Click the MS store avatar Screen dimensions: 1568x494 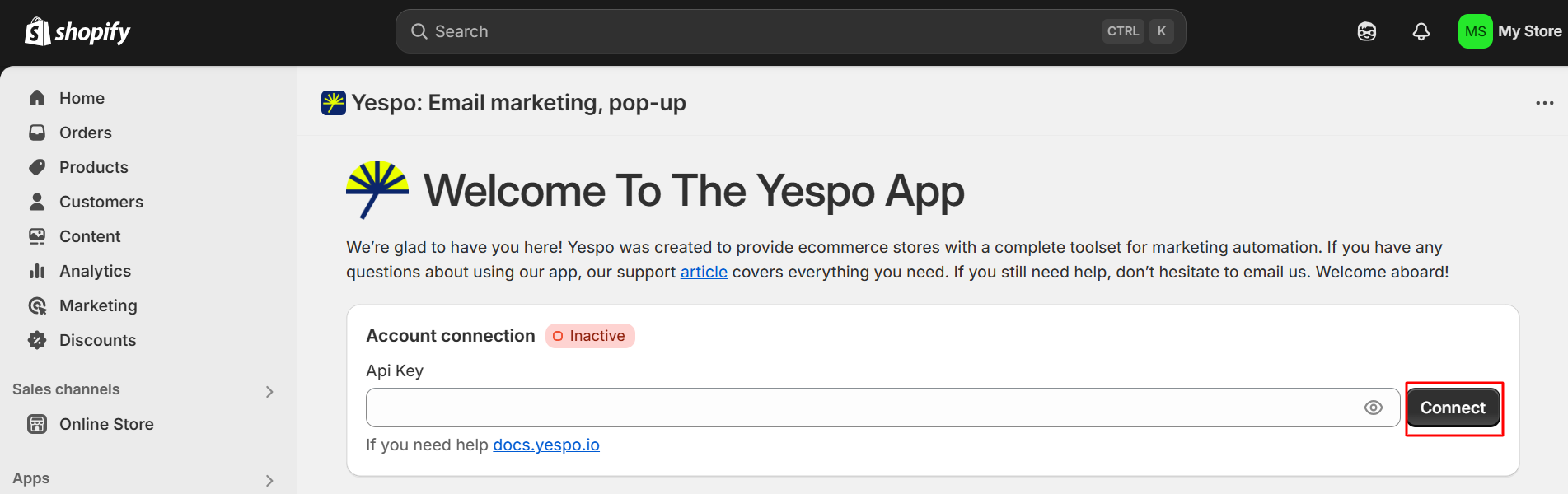coord(1475,31)
